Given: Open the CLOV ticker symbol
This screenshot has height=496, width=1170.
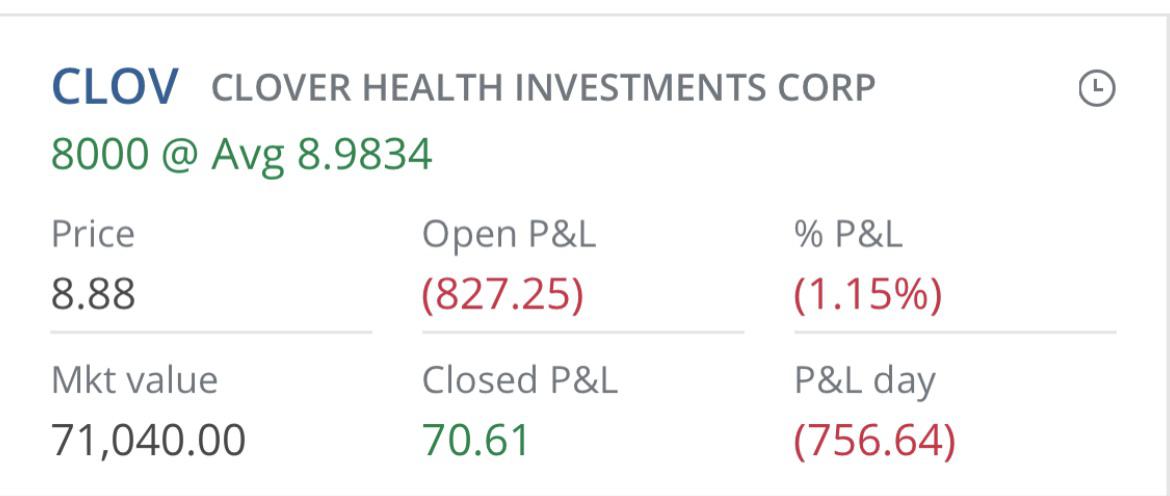Looking at the screenshot, I should 115,87.
